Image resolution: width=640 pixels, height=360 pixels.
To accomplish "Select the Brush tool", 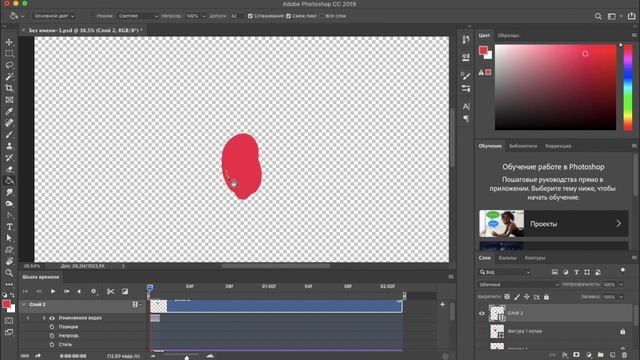I will coord(9,134).
